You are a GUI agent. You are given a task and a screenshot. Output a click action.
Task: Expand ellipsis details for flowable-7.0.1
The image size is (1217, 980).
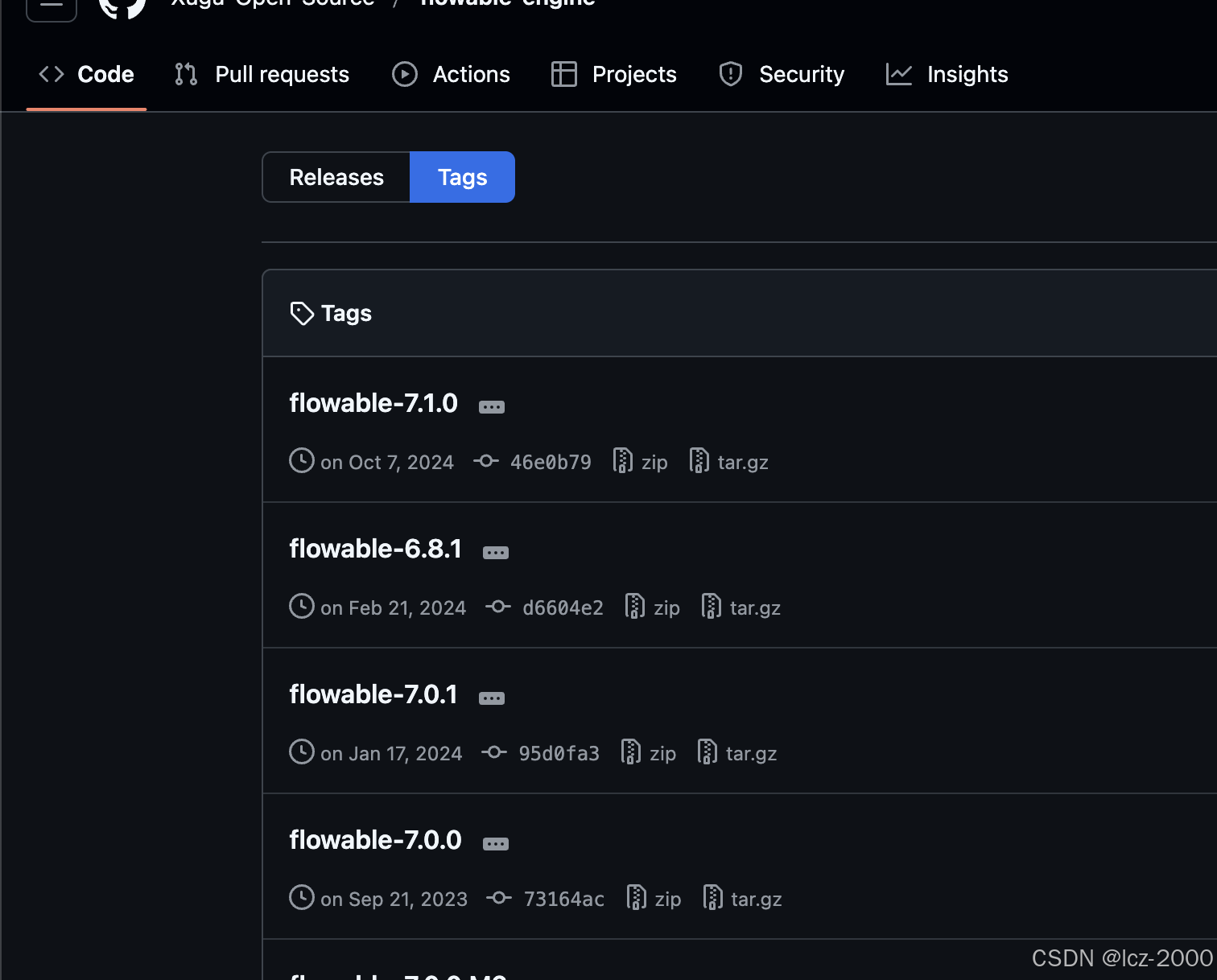(492, 698)
